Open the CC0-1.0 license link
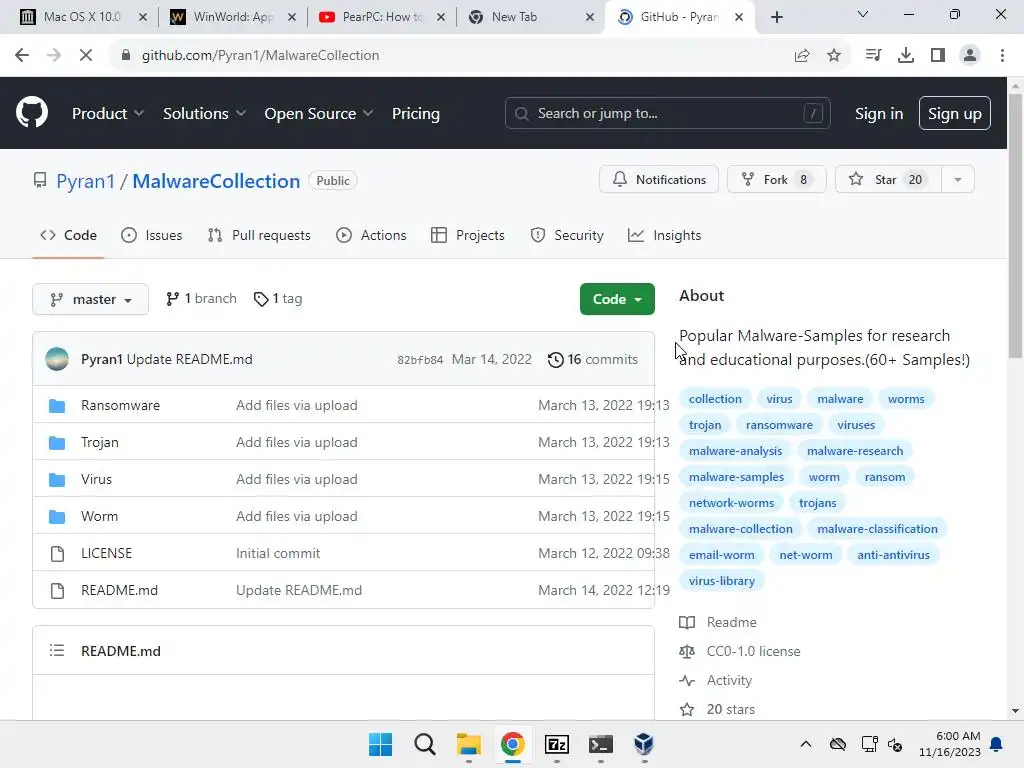 753,651
